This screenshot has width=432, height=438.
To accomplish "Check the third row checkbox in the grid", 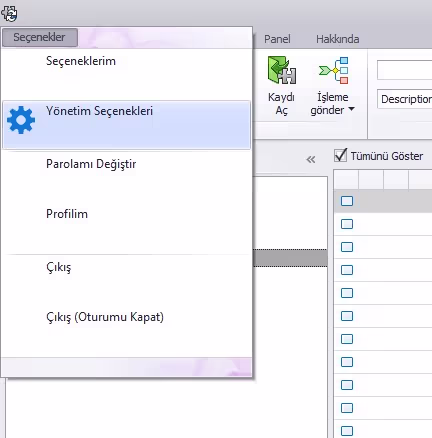I will pyautogui.click(x=347, y=247).
